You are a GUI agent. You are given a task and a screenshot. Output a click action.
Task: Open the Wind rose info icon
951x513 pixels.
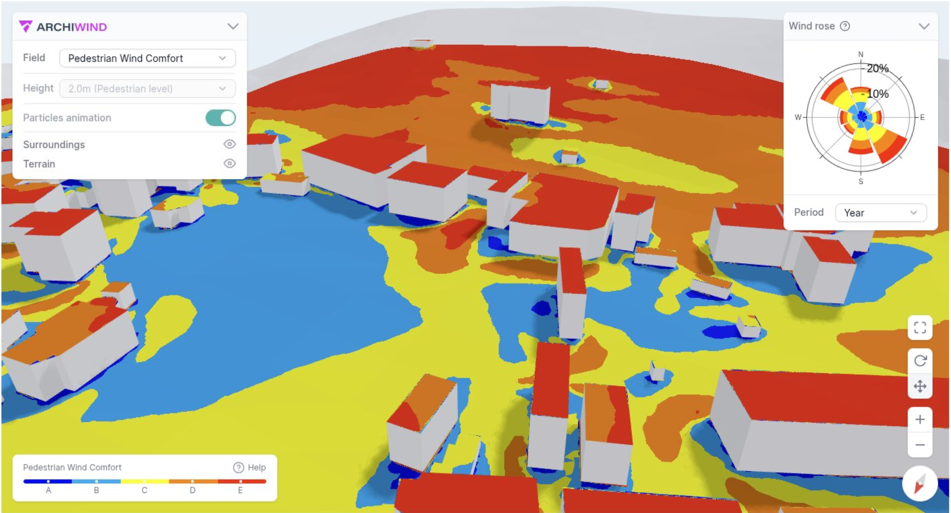click(845, 27)
